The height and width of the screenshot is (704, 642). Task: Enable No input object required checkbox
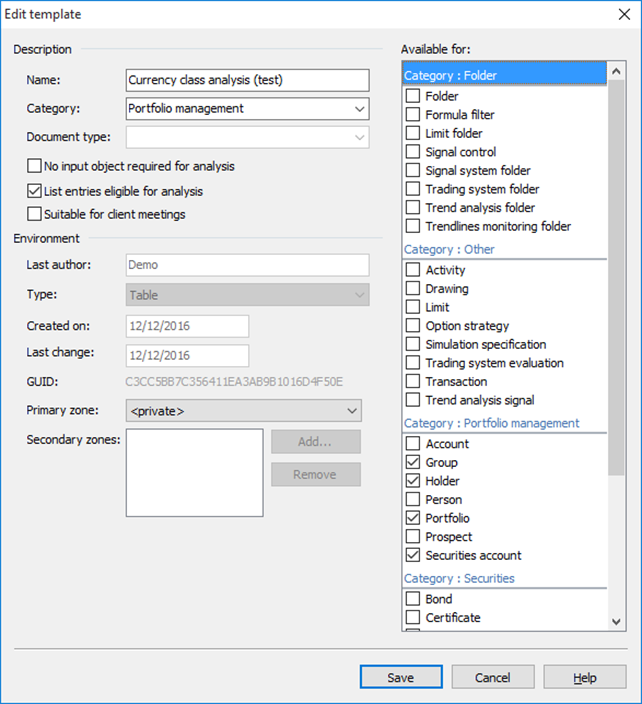point(35,166)
